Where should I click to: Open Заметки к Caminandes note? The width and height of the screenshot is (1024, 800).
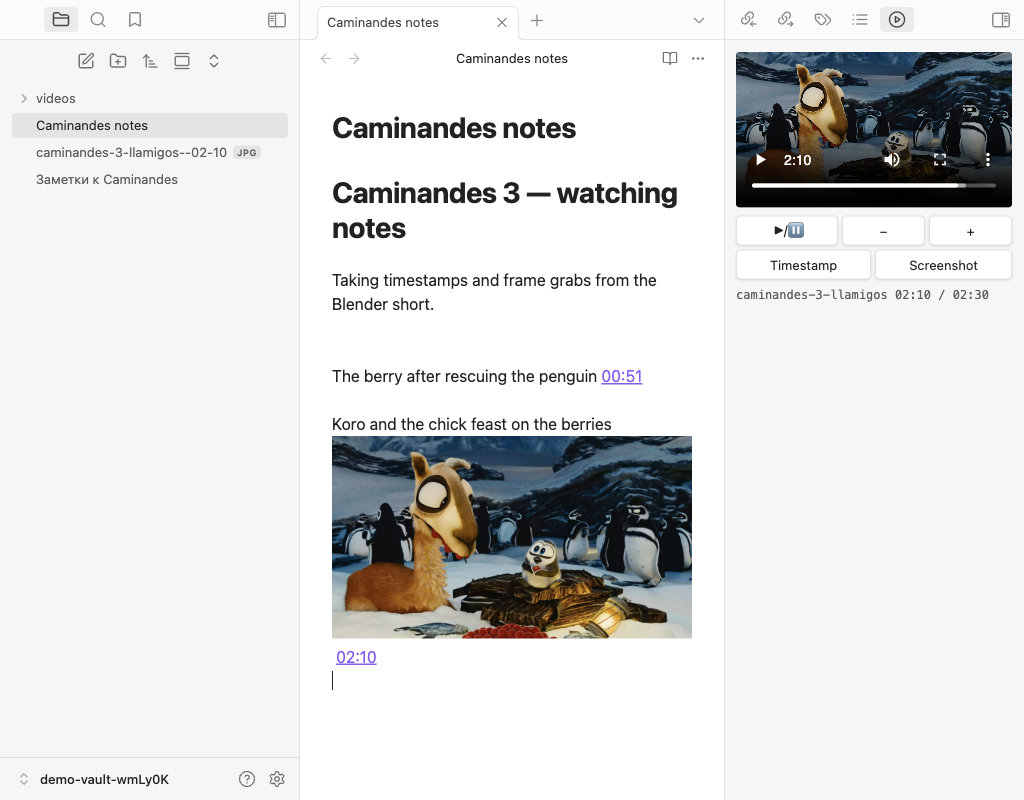(150, 179)
